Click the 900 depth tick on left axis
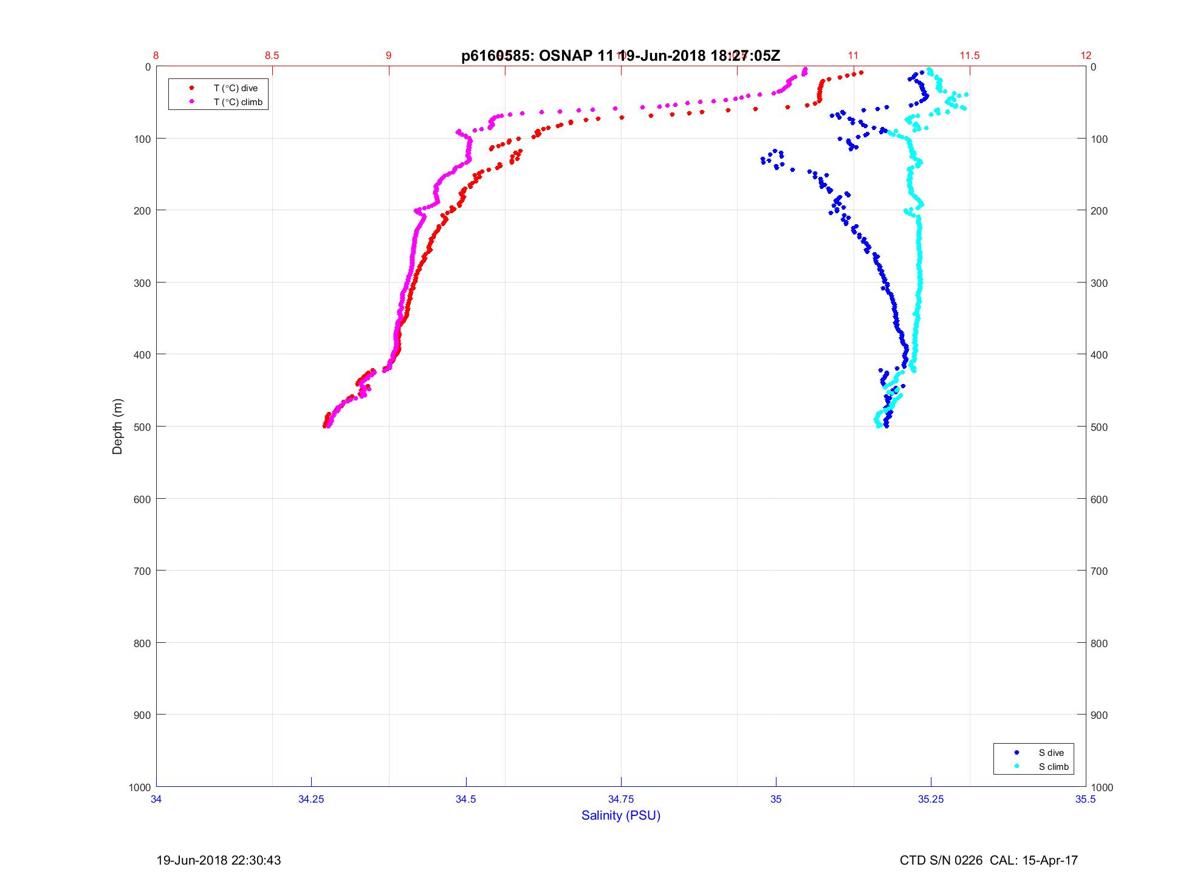Viewport: 1200px width, 885px height. click(x=141, y=715)
